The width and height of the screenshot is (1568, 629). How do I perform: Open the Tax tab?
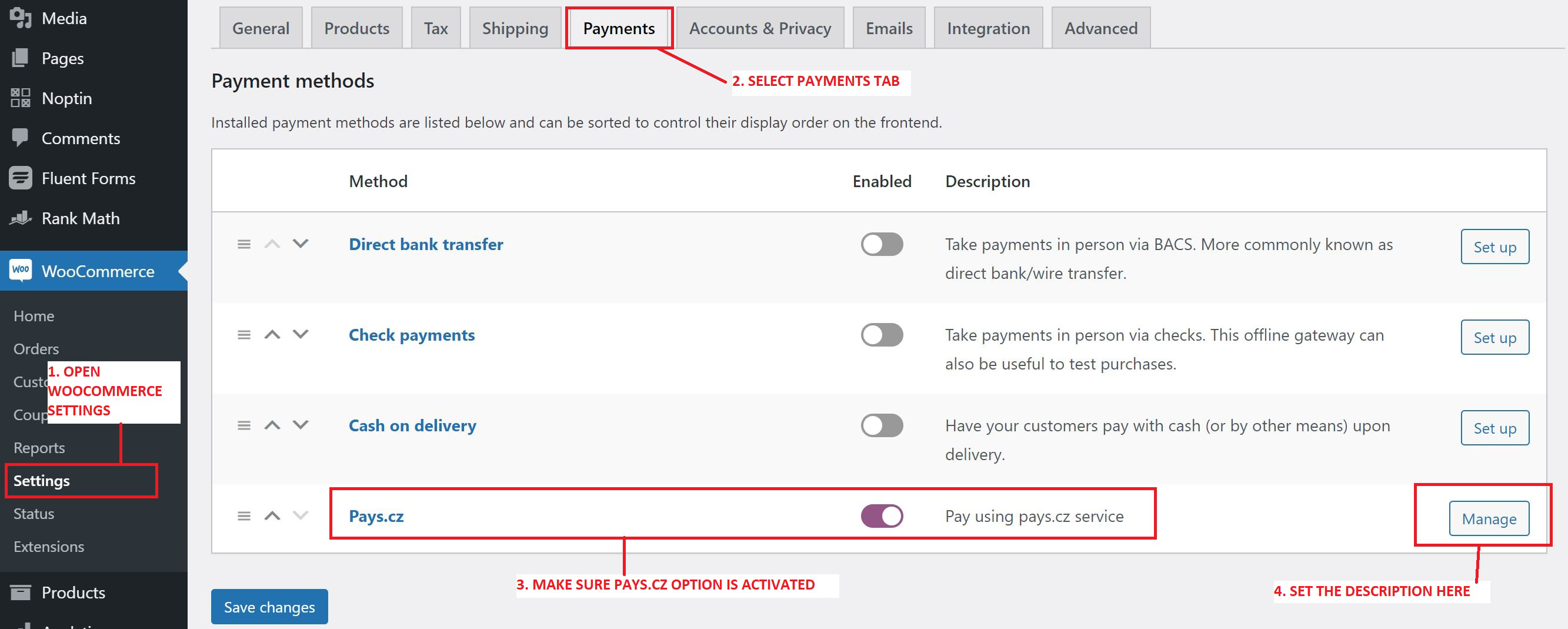(x=436, y=28)
